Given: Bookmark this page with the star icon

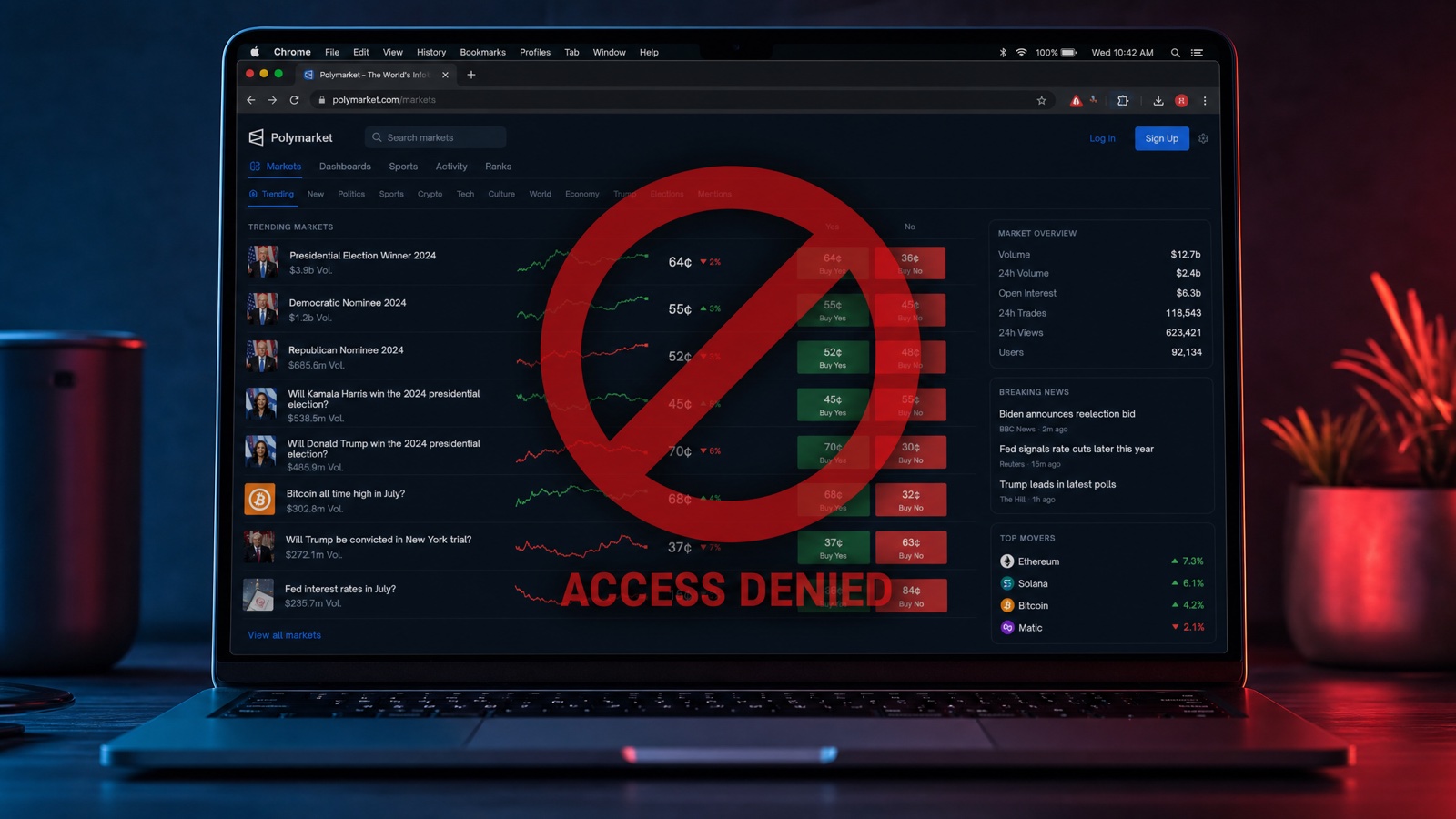Looking at the screenshot, I should [x=1042, y=100].
